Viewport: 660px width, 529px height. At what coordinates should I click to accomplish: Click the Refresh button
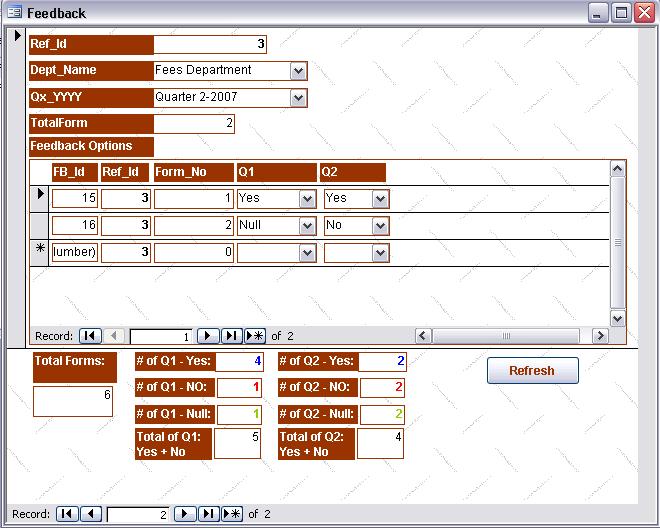coord(532,370)
